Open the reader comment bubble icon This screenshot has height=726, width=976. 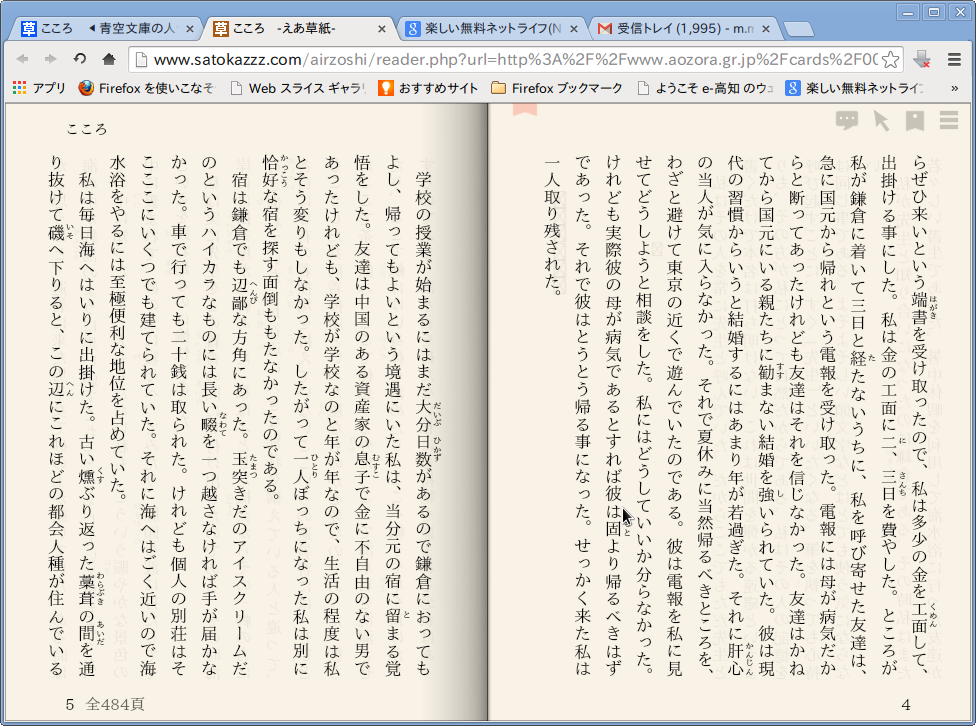tap(847, 120)
